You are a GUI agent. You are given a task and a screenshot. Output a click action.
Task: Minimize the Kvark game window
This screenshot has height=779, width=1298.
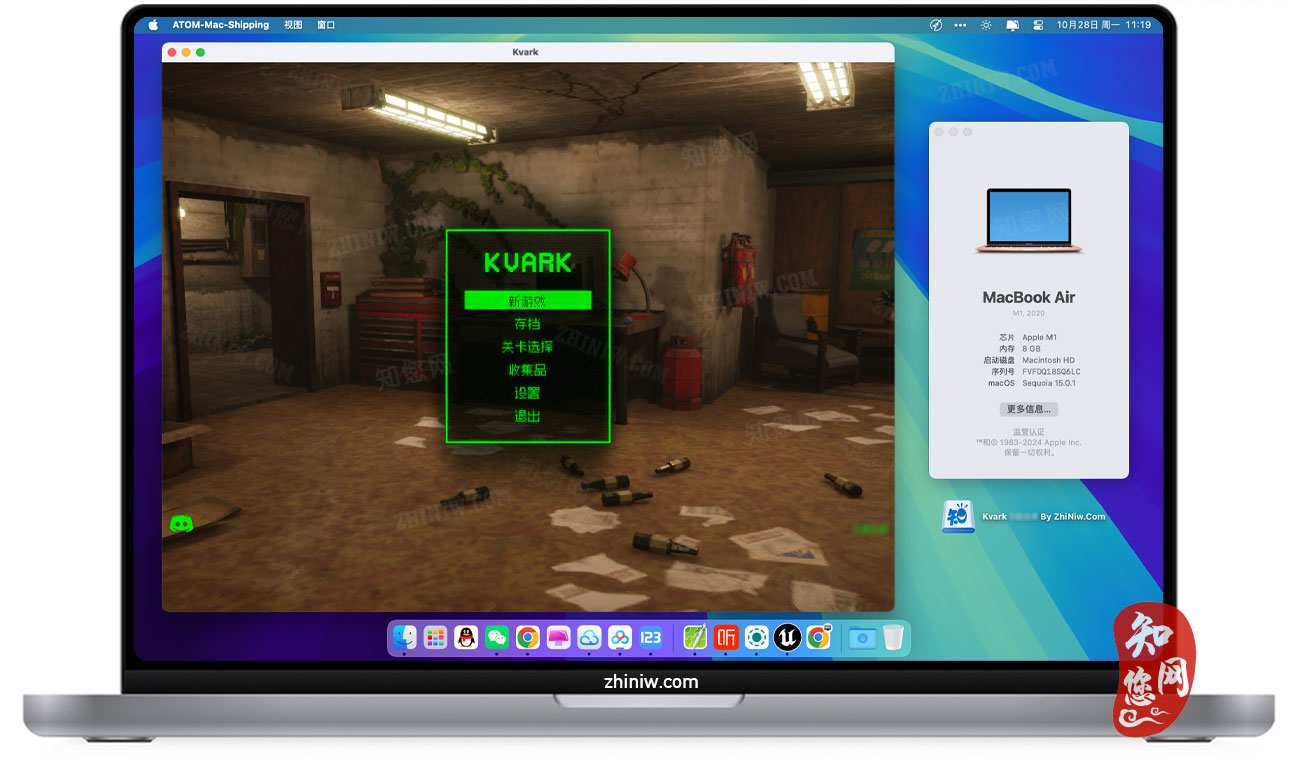pyautogui.click(x=186, y=52)
